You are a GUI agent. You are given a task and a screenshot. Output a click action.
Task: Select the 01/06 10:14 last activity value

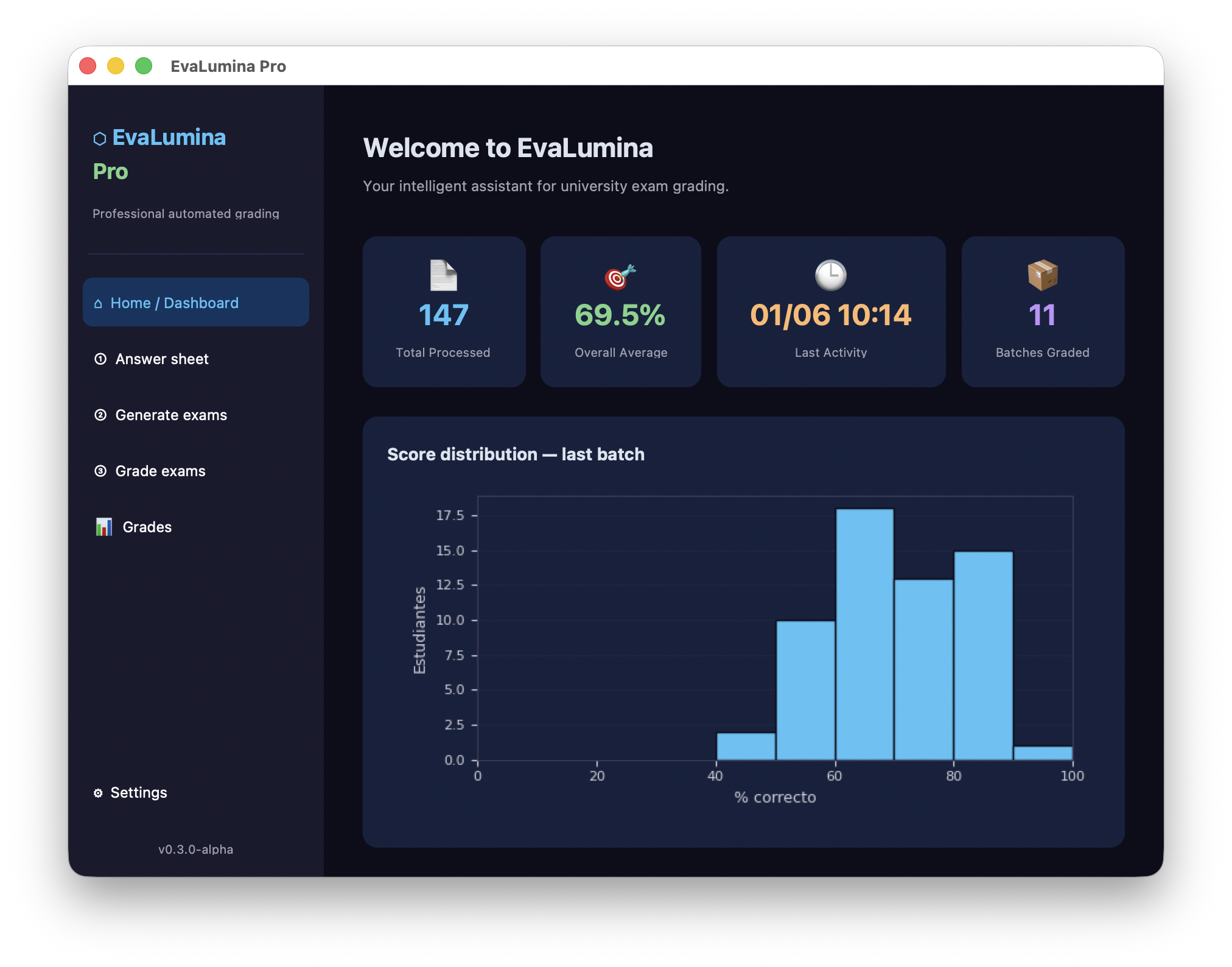(x=831, y=315)
